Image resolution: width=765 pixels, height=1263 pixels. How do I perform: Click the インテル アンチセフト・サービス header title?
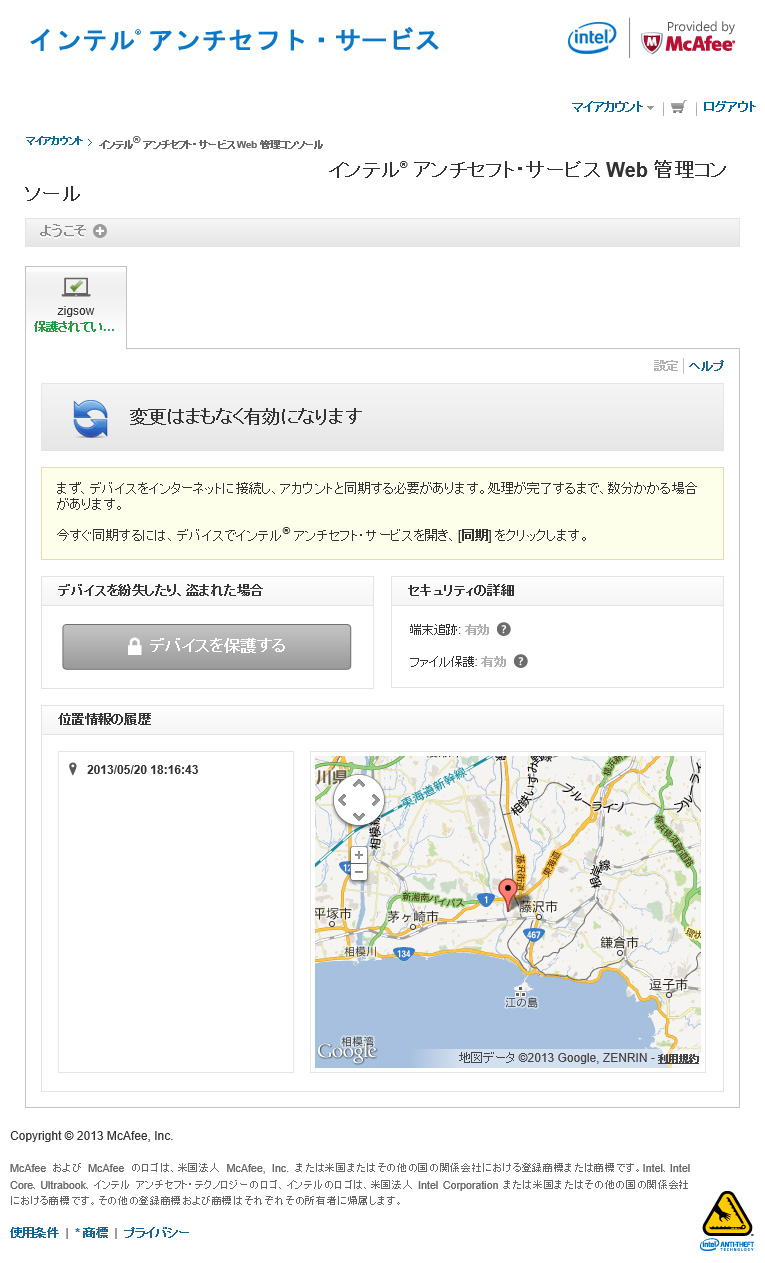click(234, 40)
